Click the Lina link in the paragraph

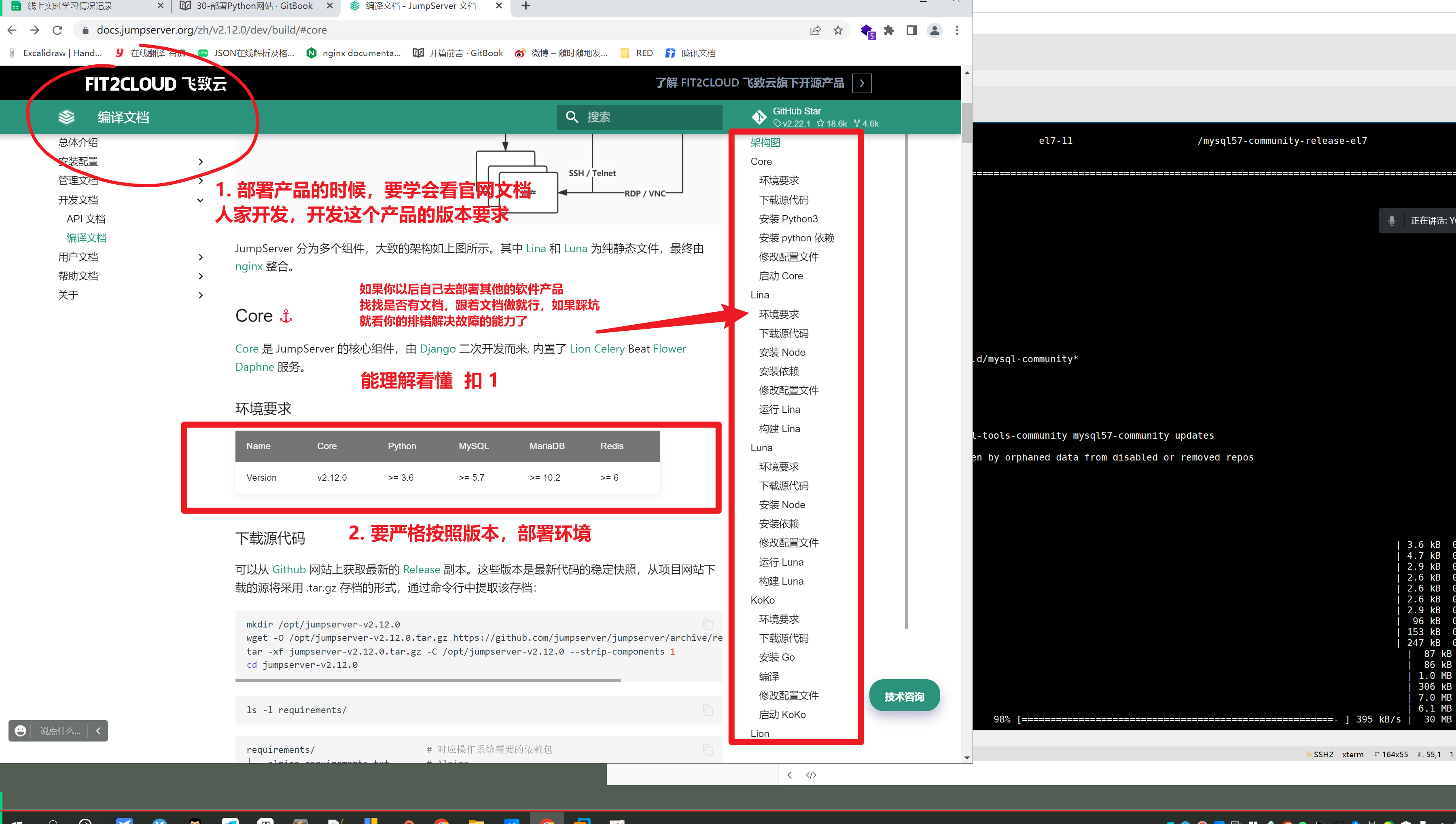536,248
